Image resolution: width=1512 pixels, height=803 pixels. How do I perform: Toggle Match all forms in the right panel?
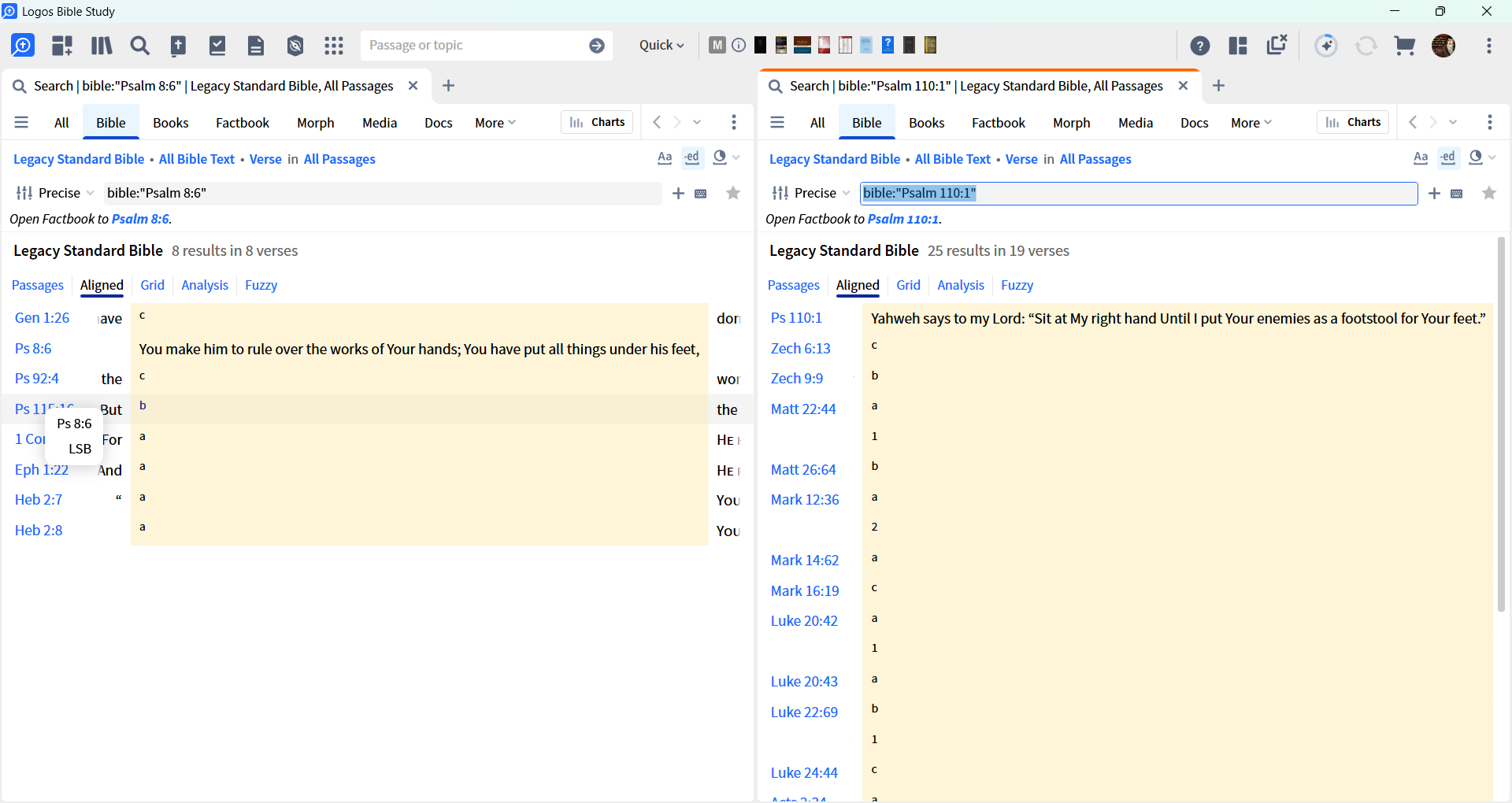[1448, 158]
